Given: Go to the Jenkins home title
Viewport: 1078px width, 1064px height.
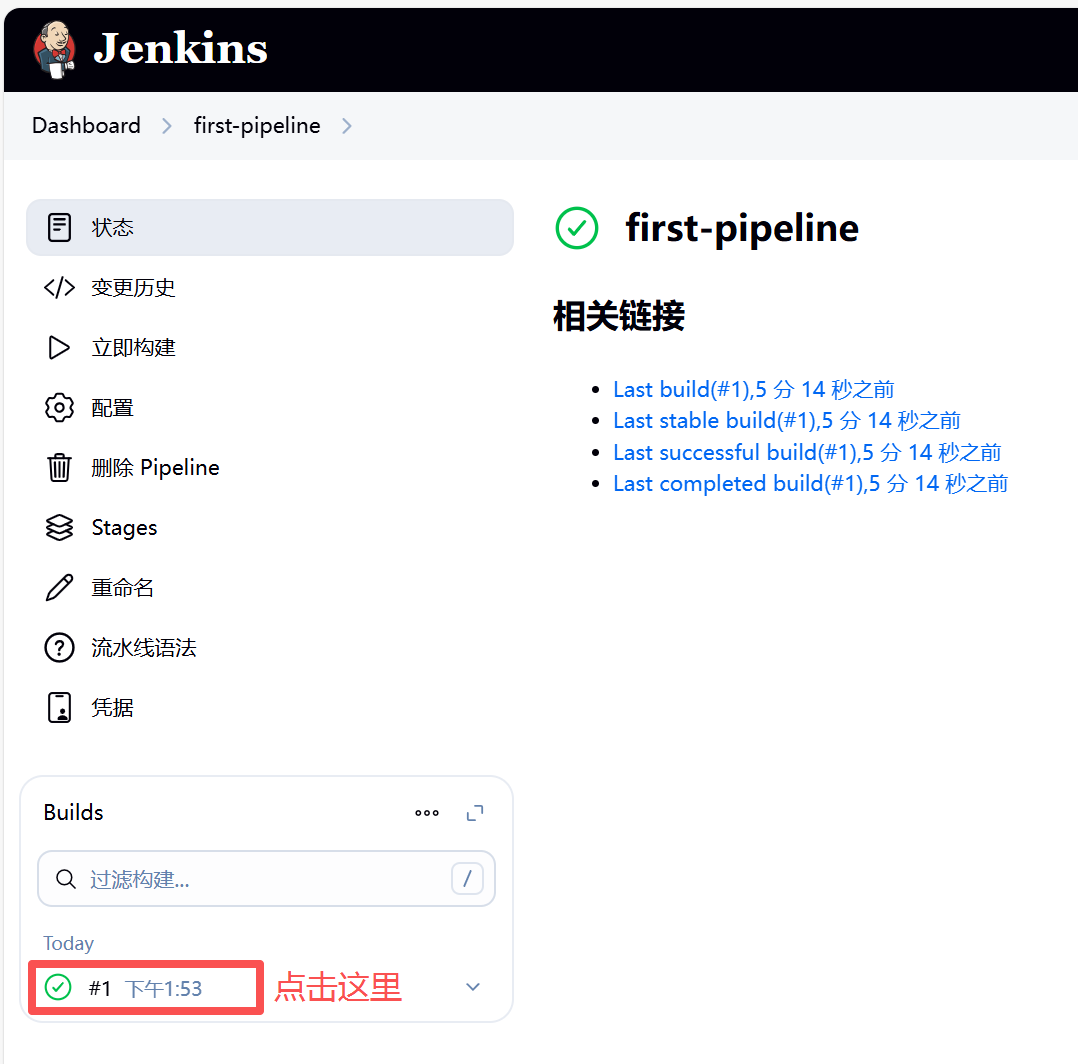Looking at the screenshot, I should (180, 49).
